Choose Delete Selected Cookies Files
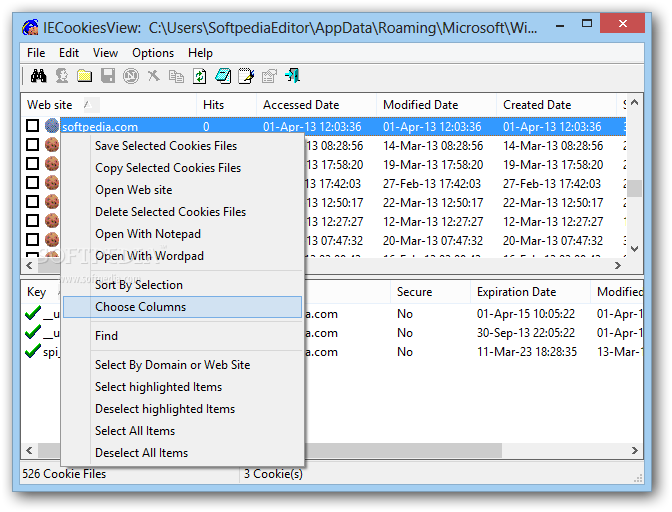This screenshot has height=512, width=672. coord(183,212)
